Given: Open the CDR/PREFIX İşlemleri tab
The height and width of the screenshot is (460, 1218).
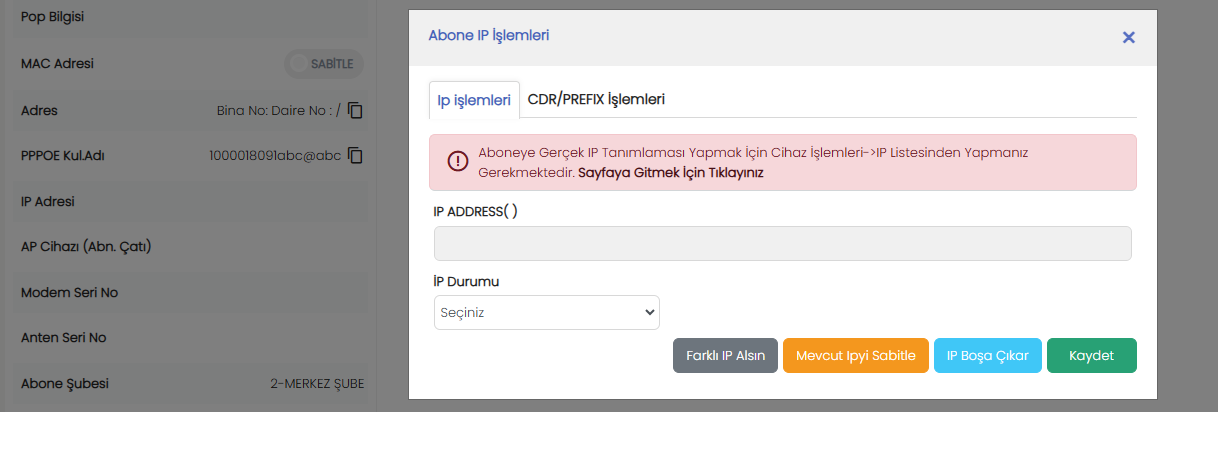Looking at the screenshot, I should click(x=596, y=99).
